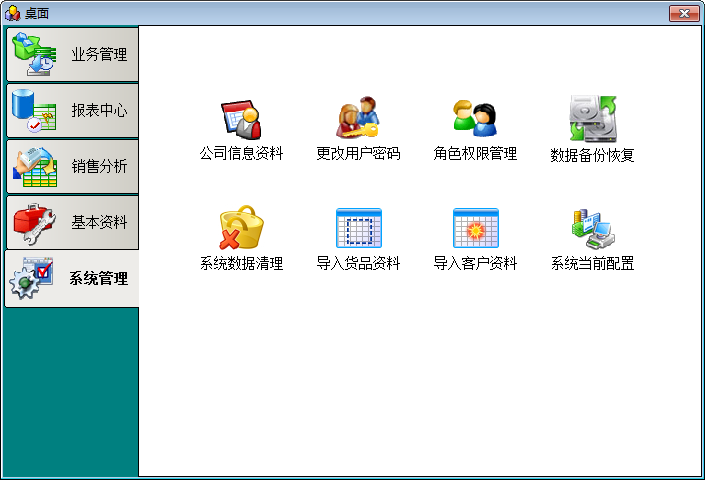The width and height of the screenshot is (705, 480).
Task: Open 系统当前配置 configuration icon
Action: 593,229
